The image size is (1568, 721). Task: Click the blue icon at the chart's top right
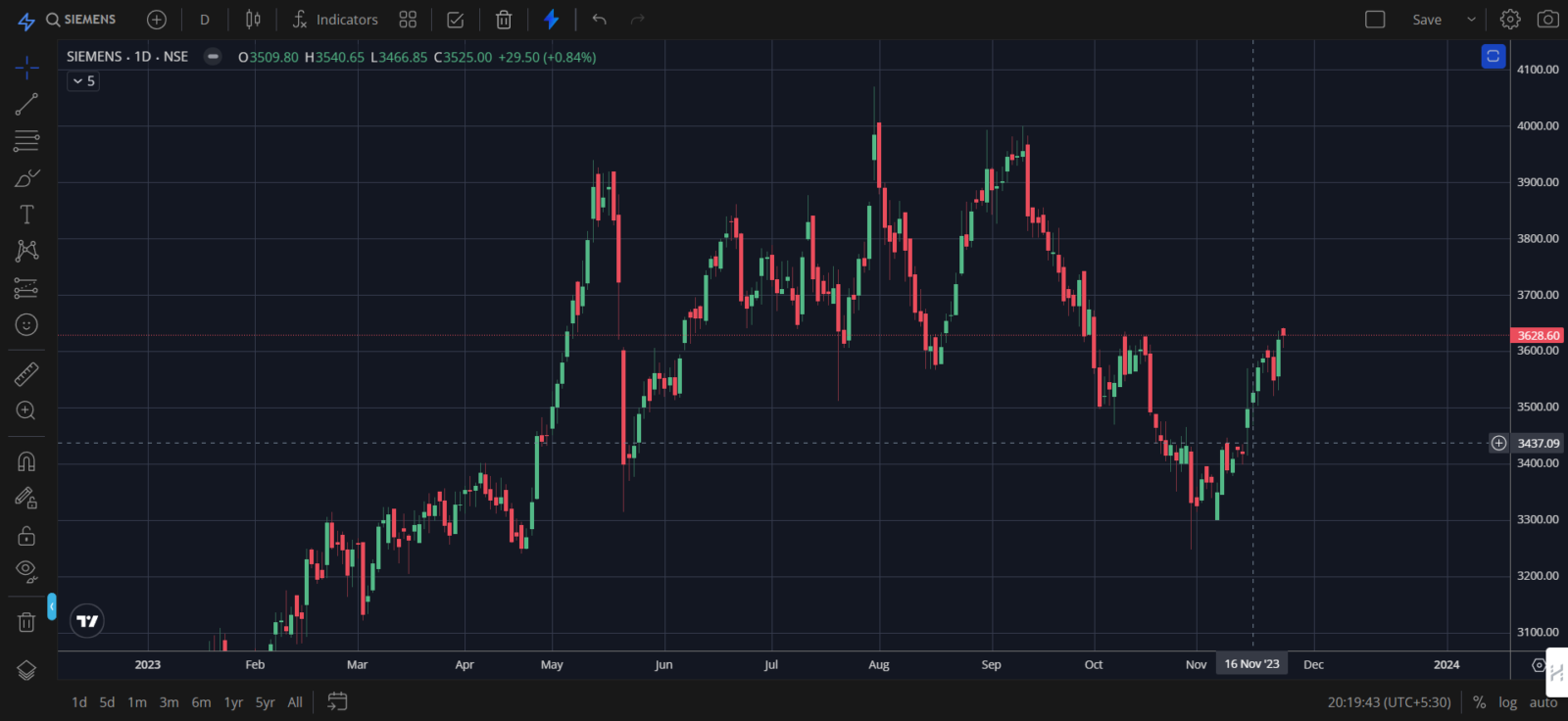pyautogui.click(x=1493, y=57)
